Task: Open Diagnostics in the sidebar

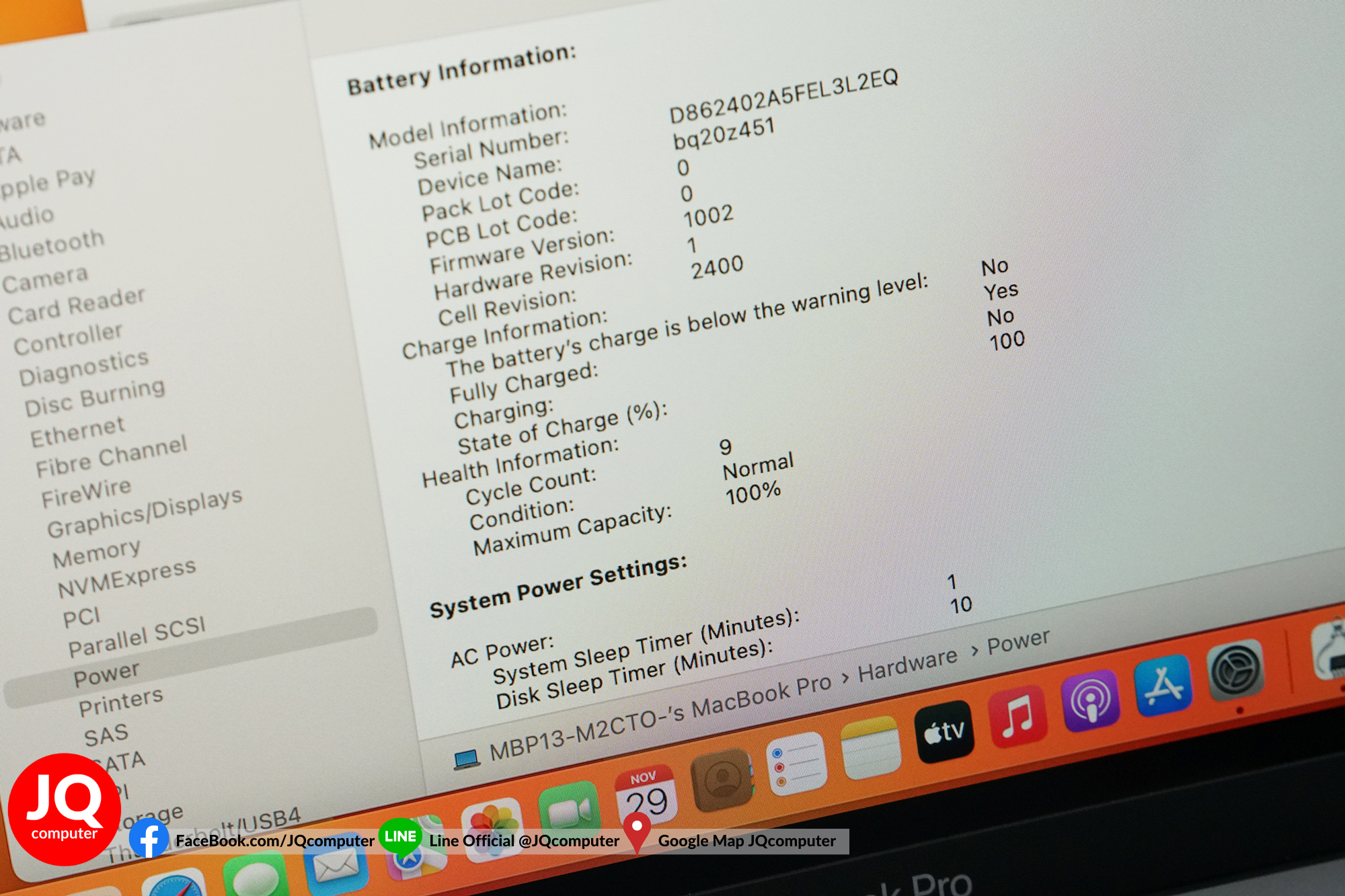Action: (x=83, y=367)
